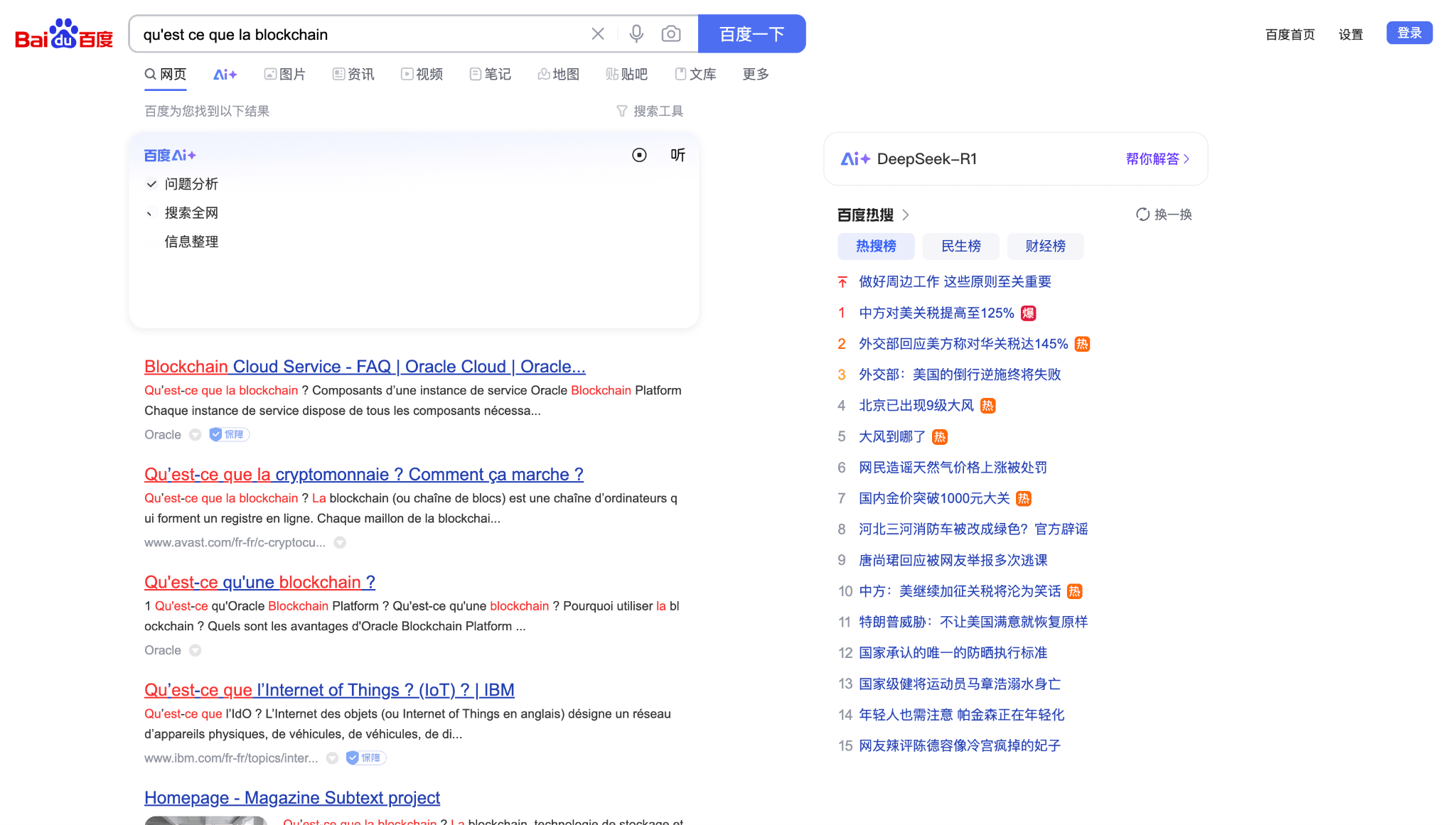Click the 热 badge beside 金价 topic
This screenshot has width=1456, height=825.
[1024, 499]
